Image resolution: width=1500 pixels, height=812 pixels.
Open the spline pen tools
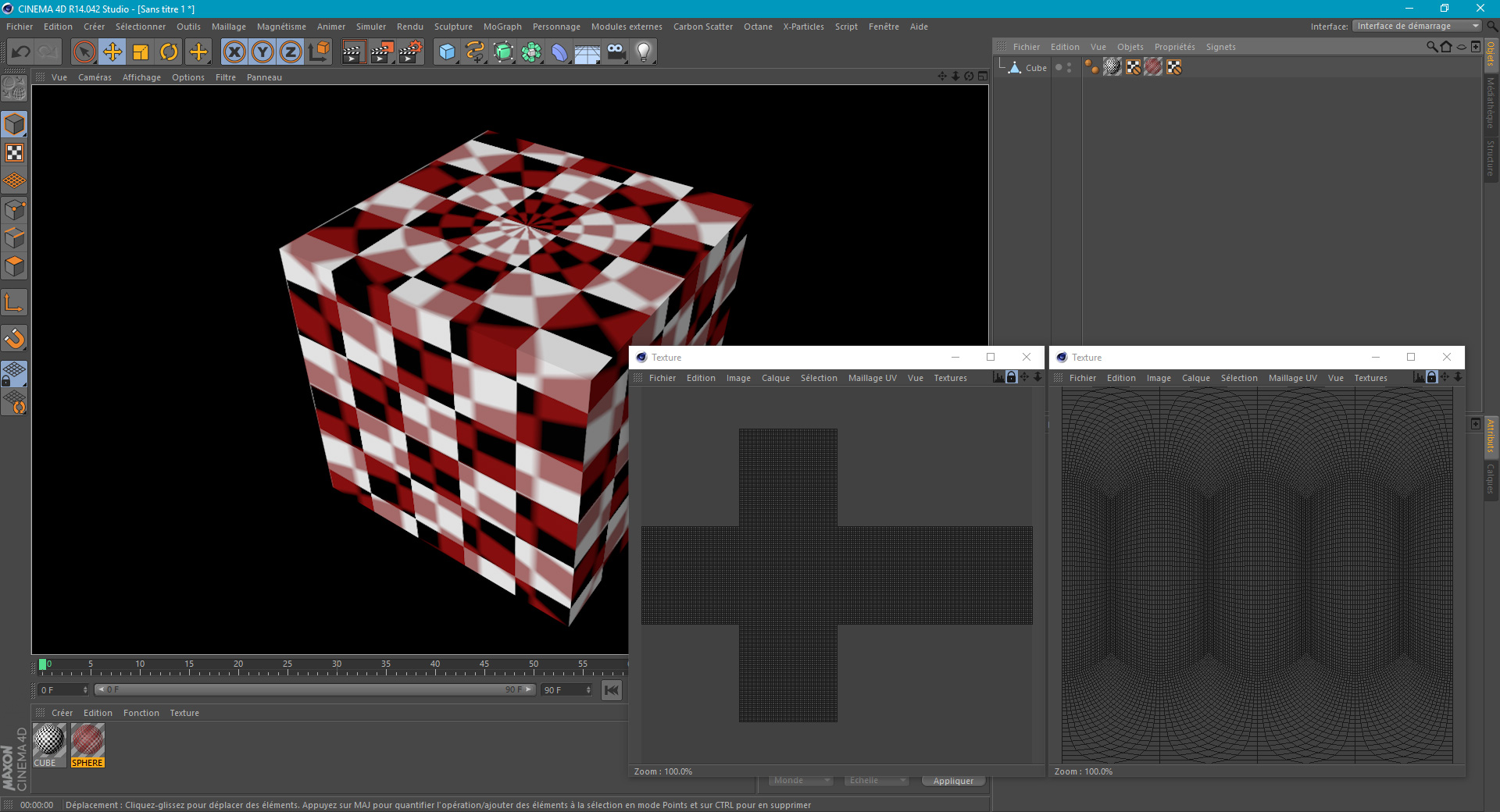pos(475,52)
